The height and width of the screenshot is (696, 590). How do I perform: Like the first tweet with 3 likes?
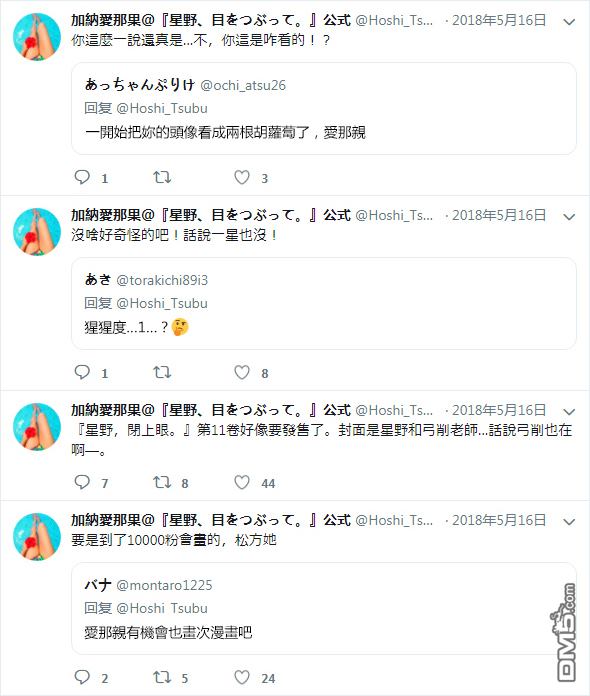[242, 177]
